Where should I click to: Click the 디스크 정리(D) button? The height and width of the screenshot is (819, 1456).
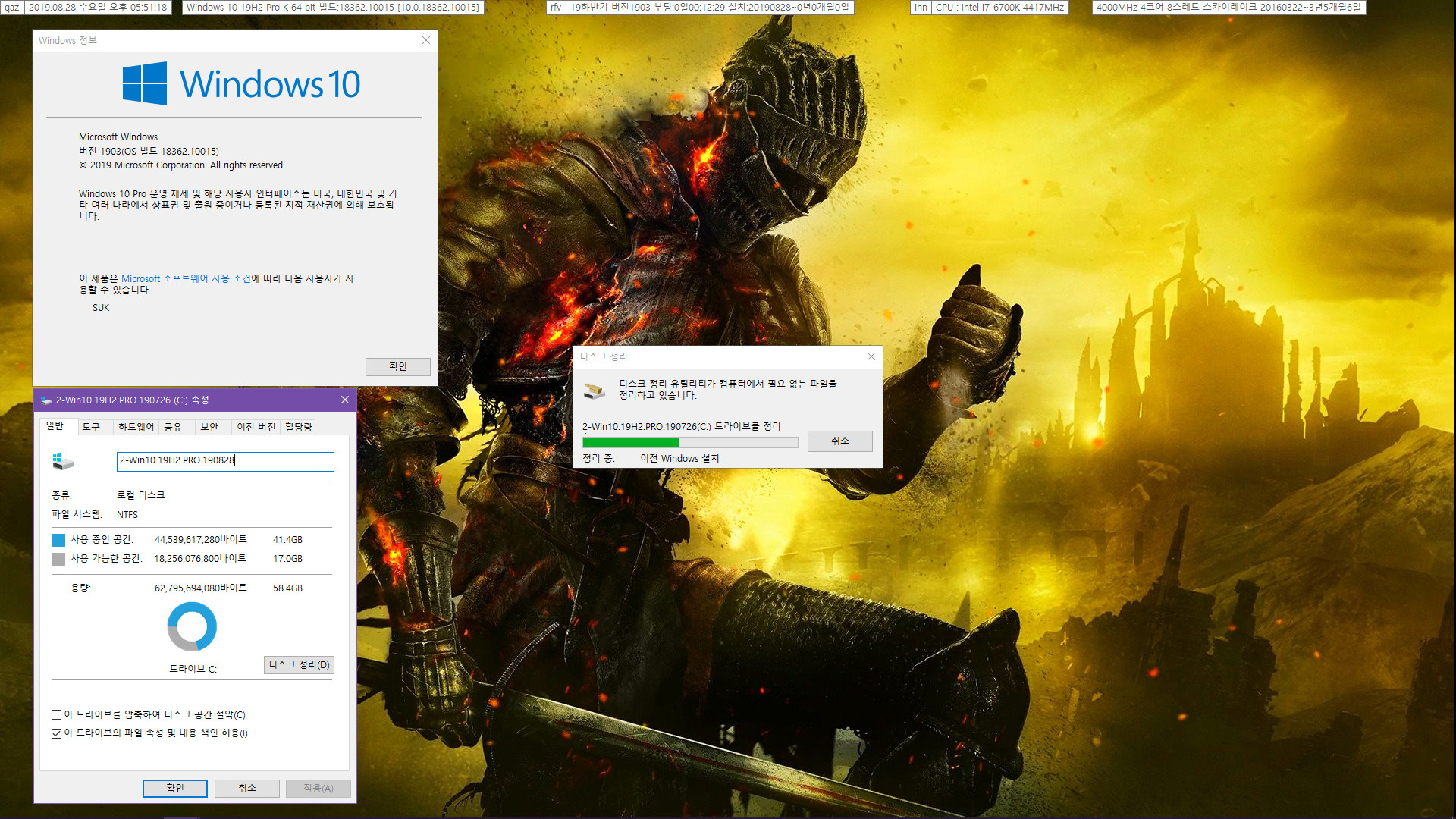click(300, 664)
